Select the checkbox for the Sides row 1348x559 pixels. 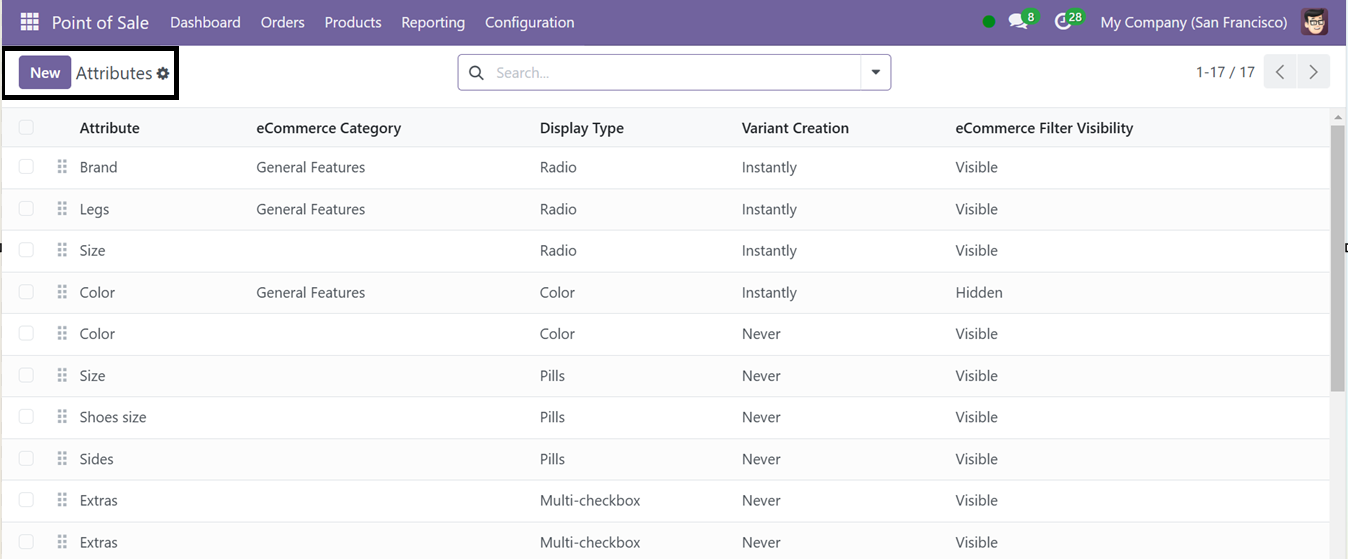[26, 459]
